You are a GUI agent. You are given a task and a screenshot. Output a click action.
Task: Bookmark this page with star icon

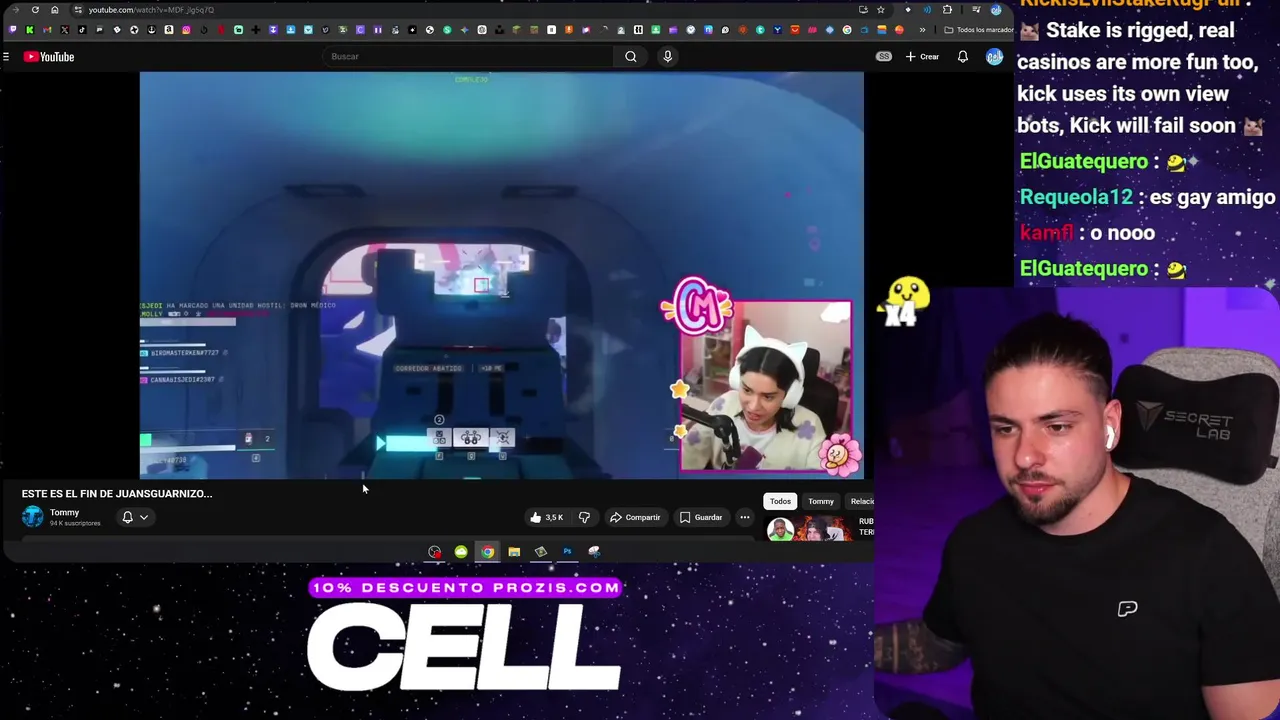[881, 10]
